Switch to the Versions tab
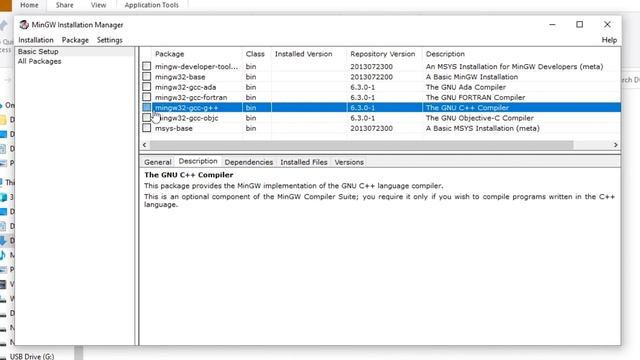Image resolution: width=640 pixels, height=360 pixels. [x=349, y=162]
